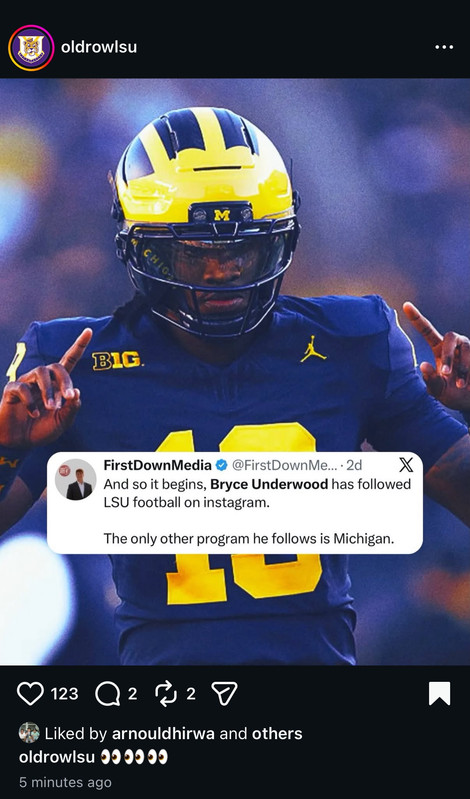
Task: Tap FirstDownMedia avatar in tweet card
Action: 75,479
